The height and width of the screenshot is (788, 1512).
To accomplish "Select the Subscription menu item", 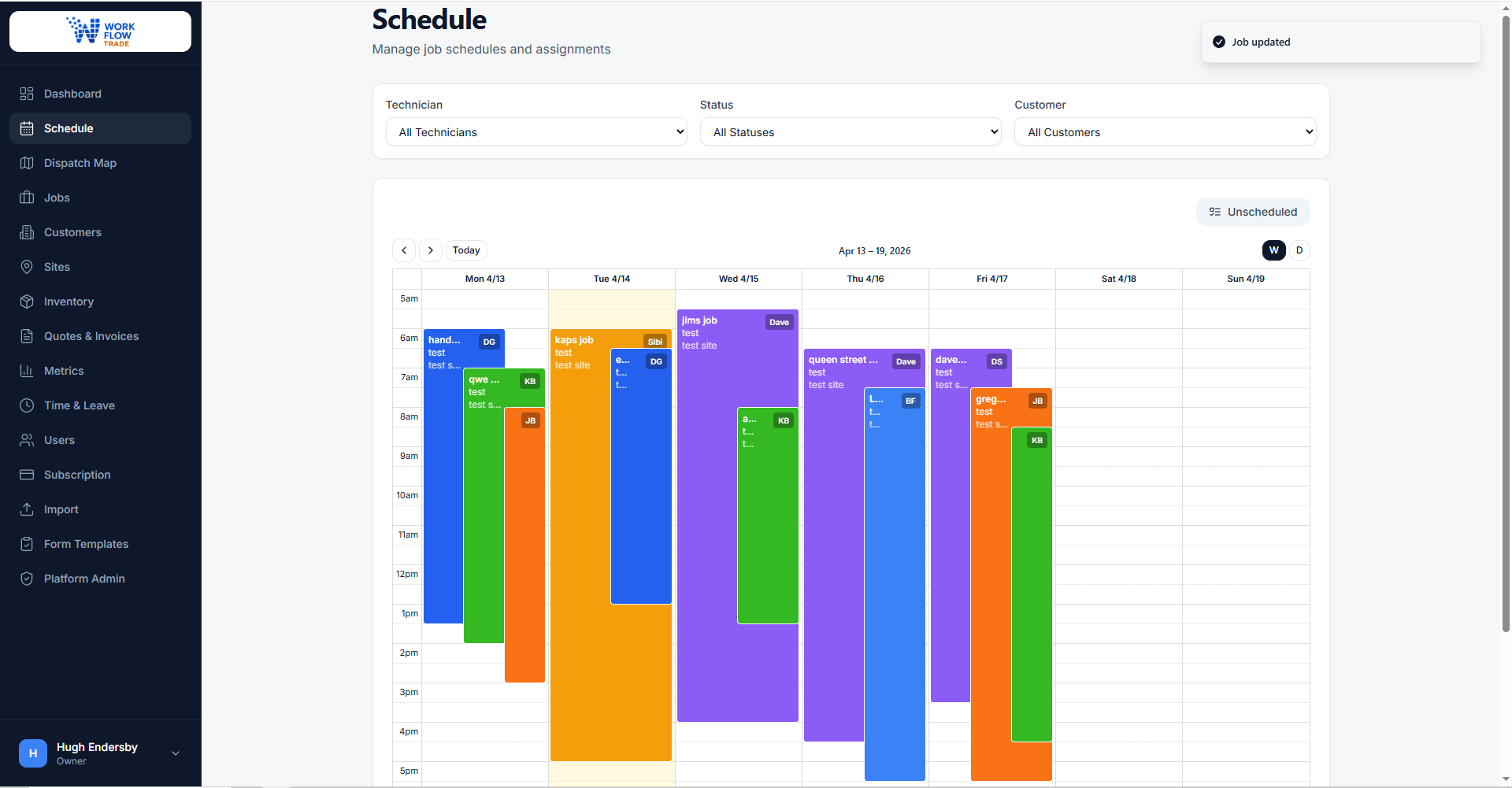I will [101, 475].
